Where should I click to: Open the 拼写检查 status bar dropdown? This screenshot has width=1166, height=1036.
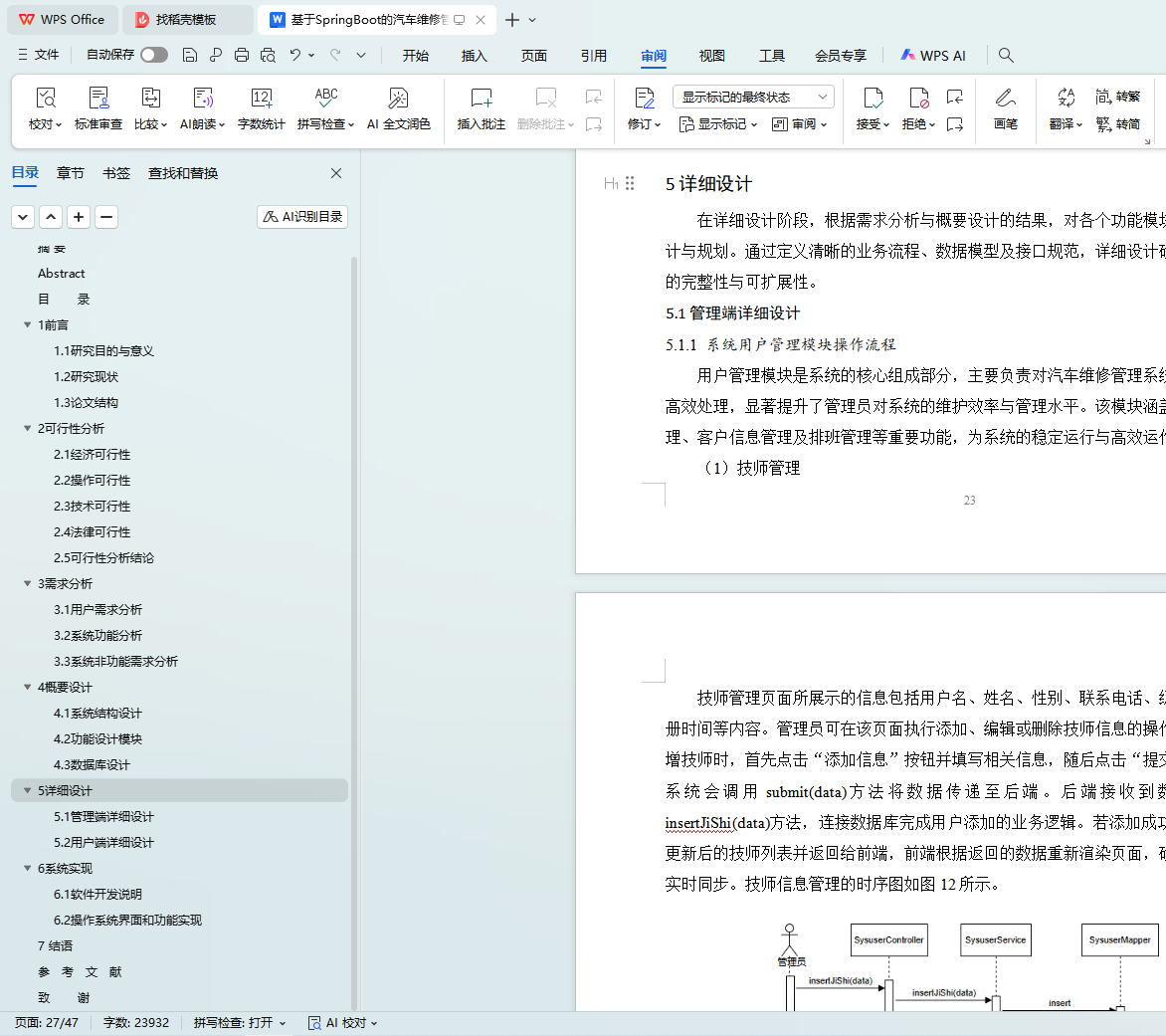point(240,1023)
